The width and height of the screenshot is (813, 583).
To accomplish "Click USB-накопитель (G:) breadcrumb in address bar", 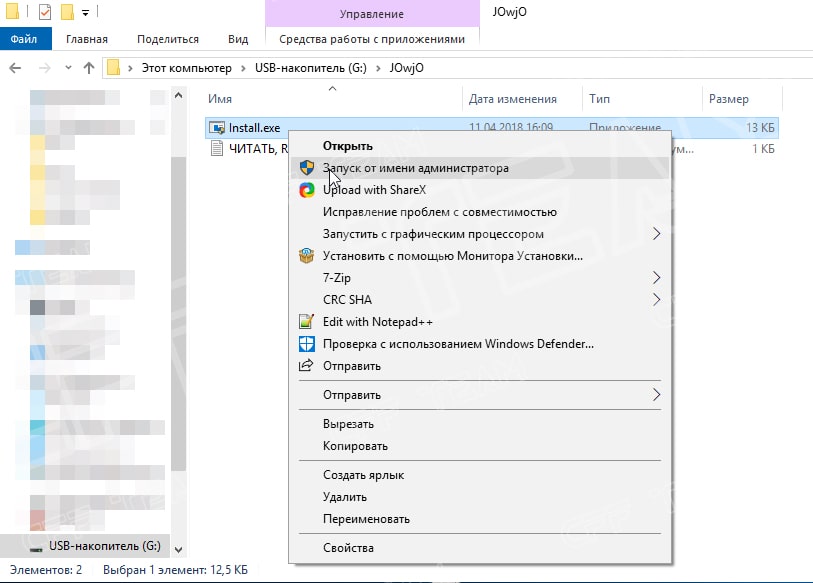I will click(311, 68).
